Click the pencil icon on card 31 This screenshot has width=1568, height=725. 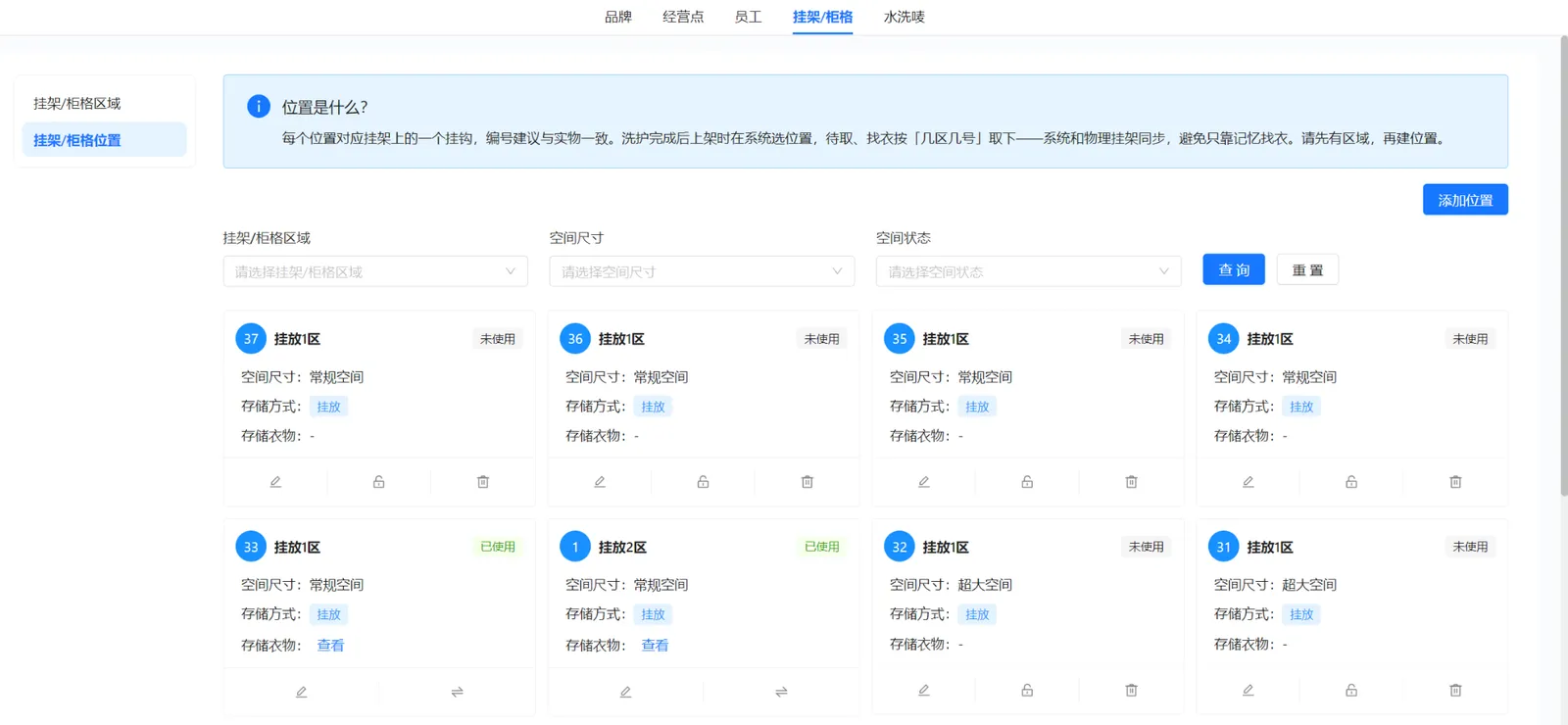(1249, 691)
